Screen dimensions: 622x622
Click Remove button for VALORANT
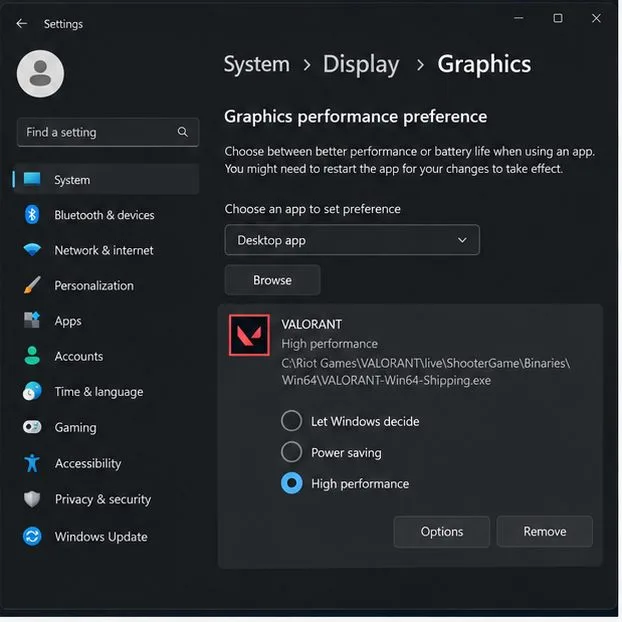click(x=545, y=532)
